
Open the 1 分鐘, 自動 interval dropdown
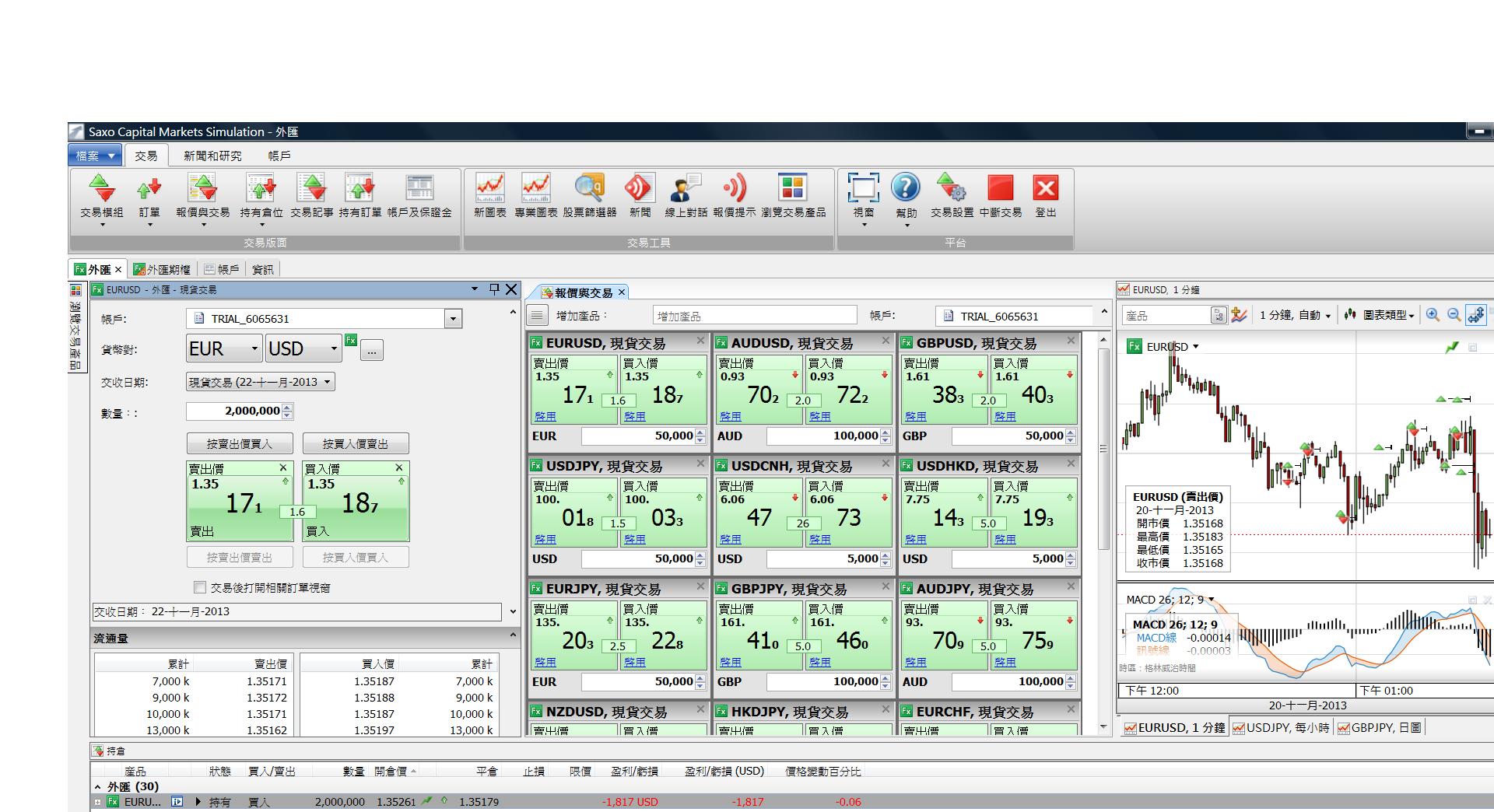point(1295,315)
